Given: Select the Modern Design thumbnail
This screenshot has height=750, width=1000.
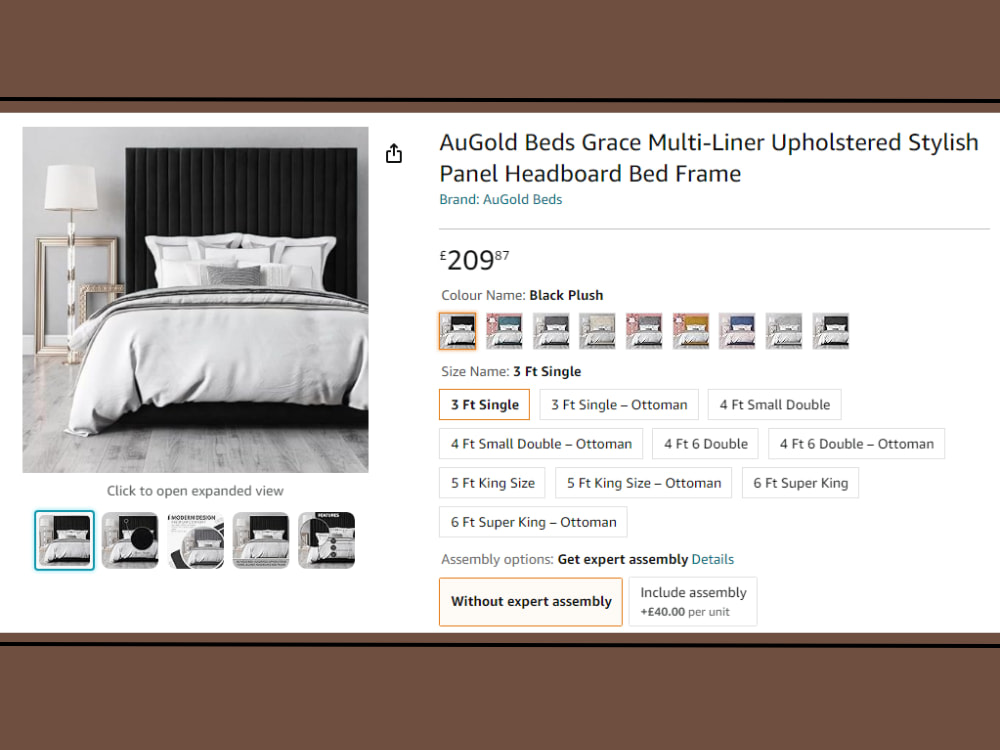Looking at the screenshot, I should click(195, 539).
